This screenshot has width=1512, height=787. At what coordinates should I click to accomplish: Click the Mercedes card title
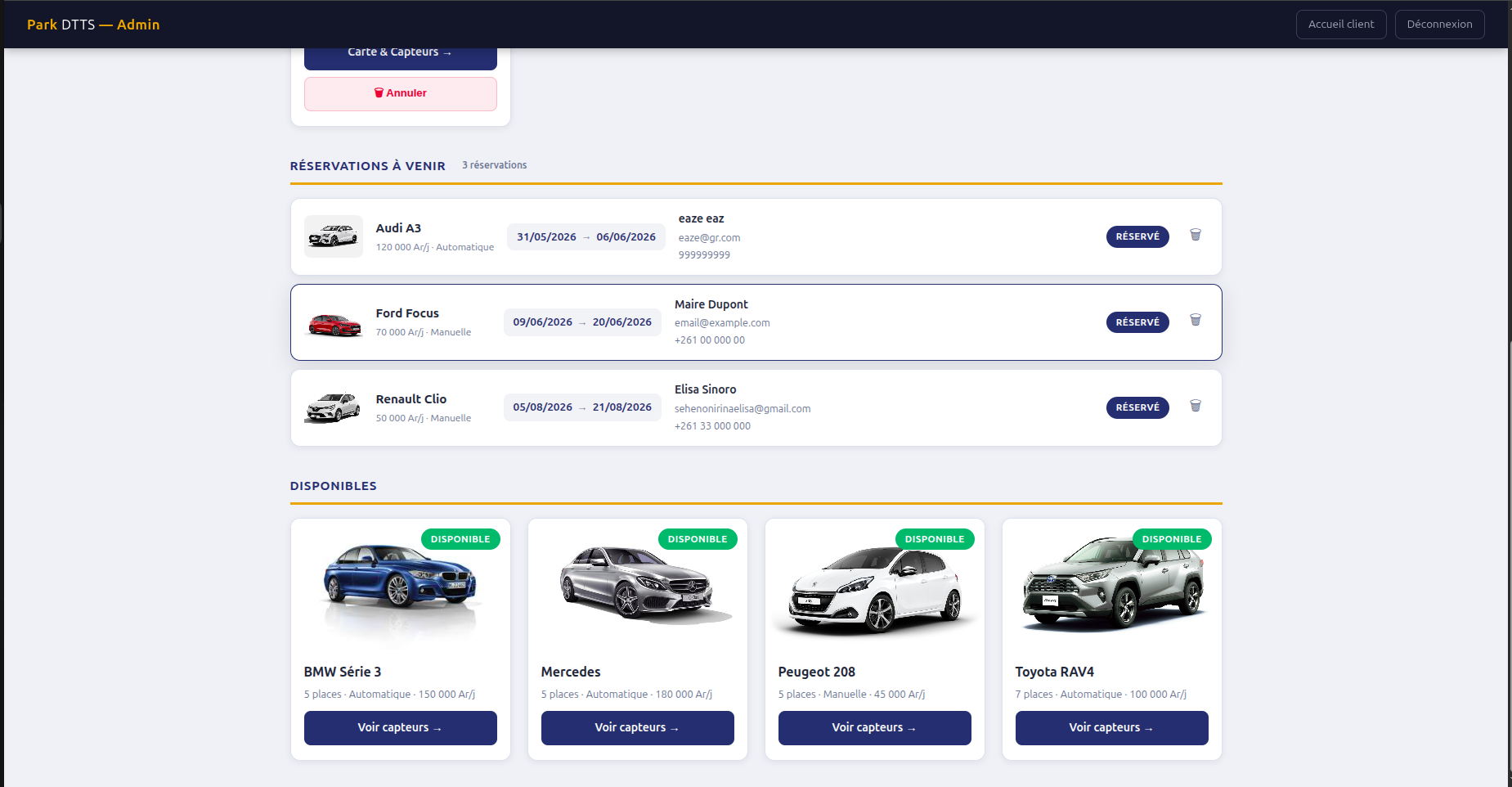pyautogui.click(x=571, y=672)
